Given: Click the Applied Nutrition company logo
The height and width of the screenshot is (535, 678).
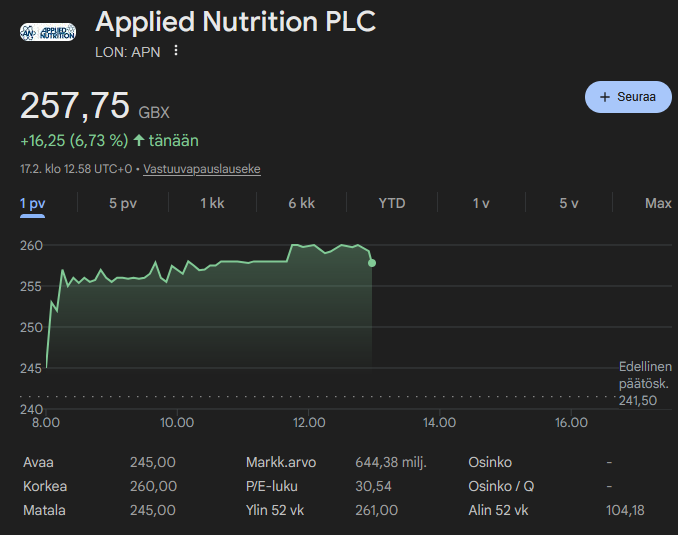Looking at the screenshot, I should click(x=48, y=31).
